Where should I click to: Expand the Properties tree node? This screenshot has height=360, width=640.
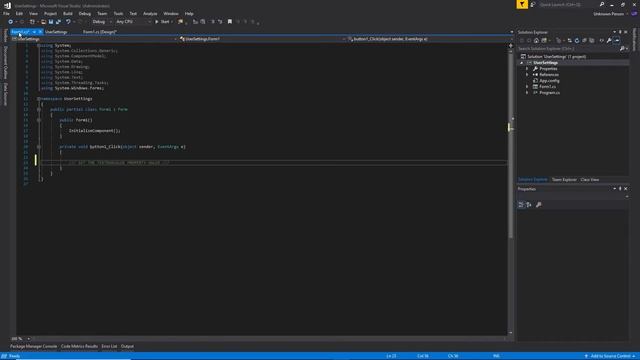[527, 69]
